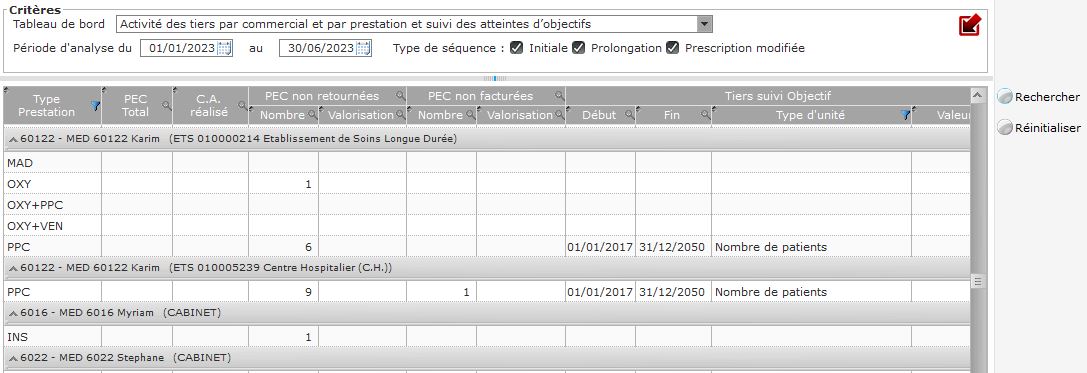Sort by Fin column header
The width and height of the screenshot is (1087, 373).
tap(671, 115)
